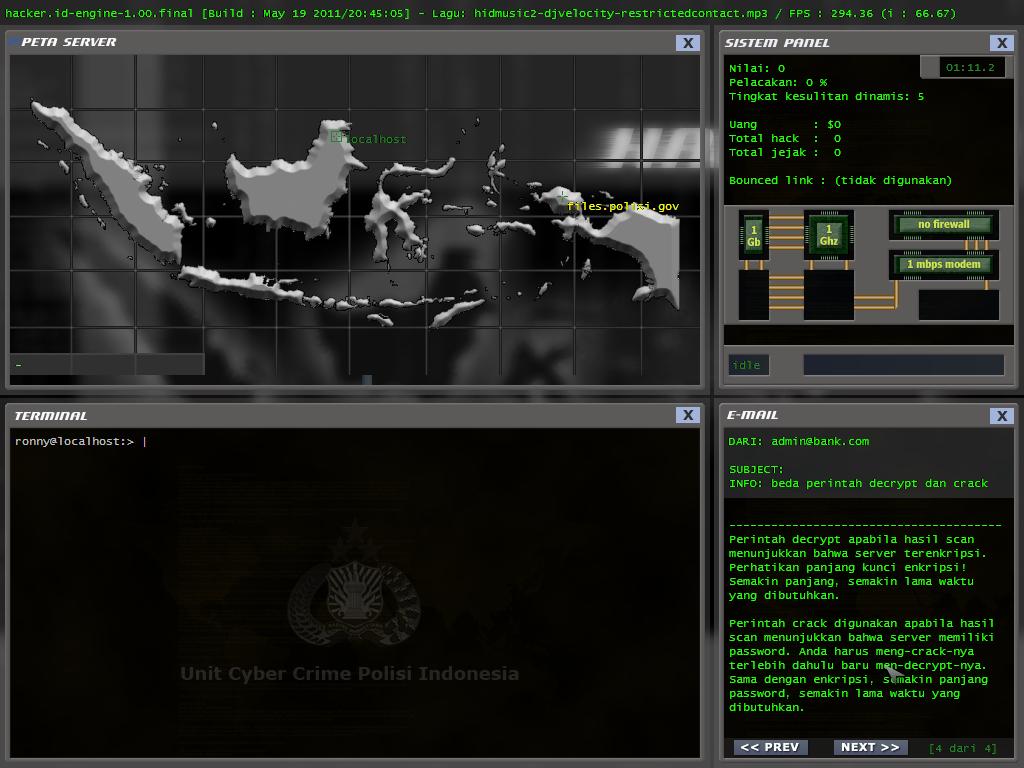Close the Terminal window

click(x=688, y=415)
